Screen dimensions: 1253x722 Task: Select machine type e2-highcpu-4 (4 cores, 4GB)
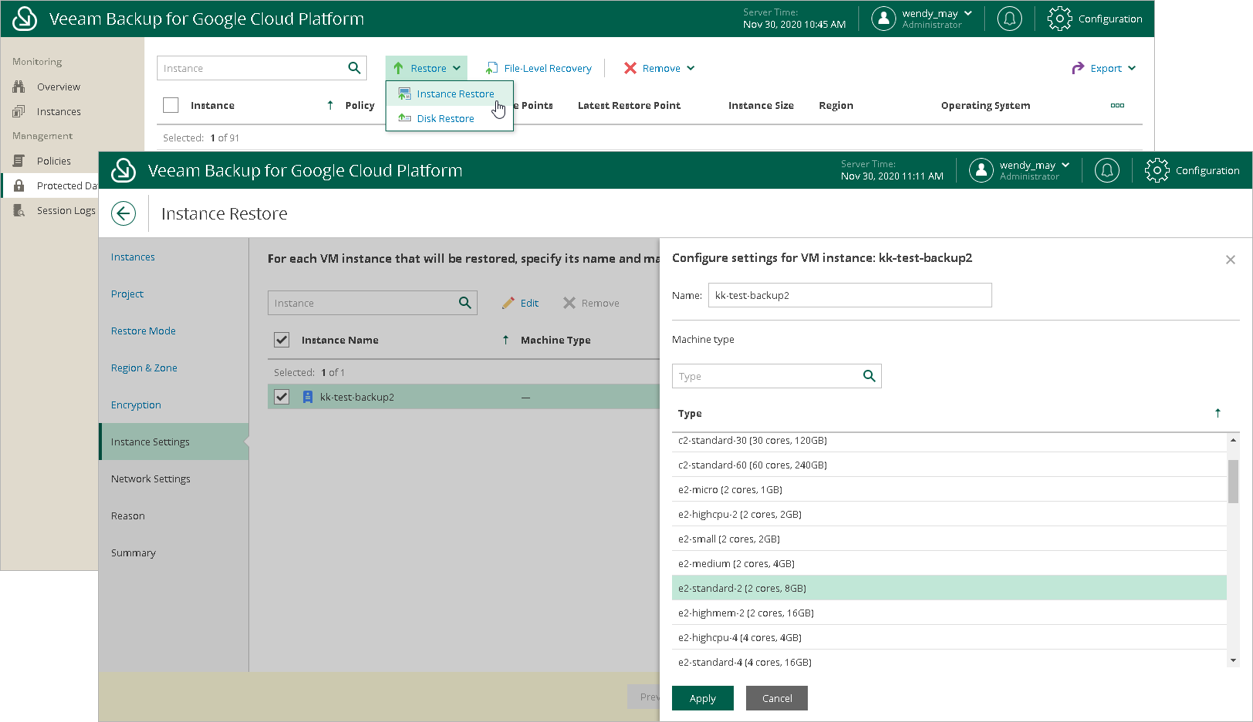pos(949,637)
